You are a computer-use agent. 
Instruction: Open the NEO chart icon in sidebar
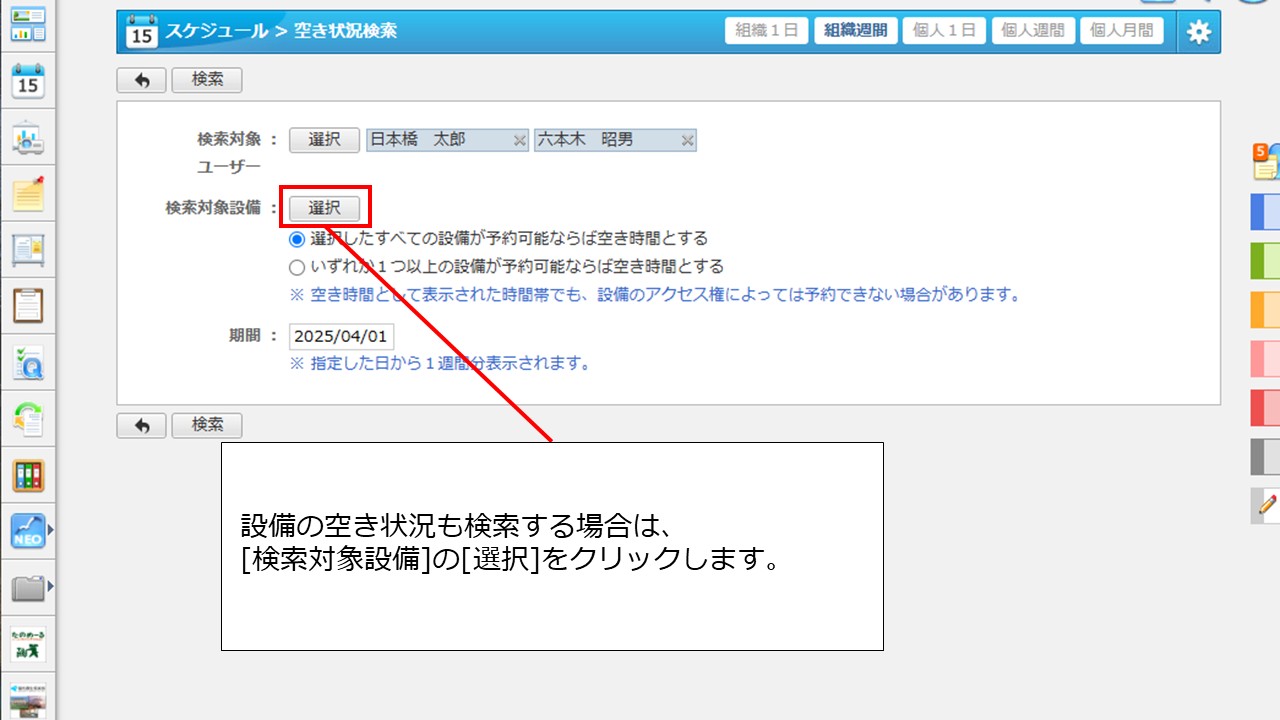(x=28, y=532)
